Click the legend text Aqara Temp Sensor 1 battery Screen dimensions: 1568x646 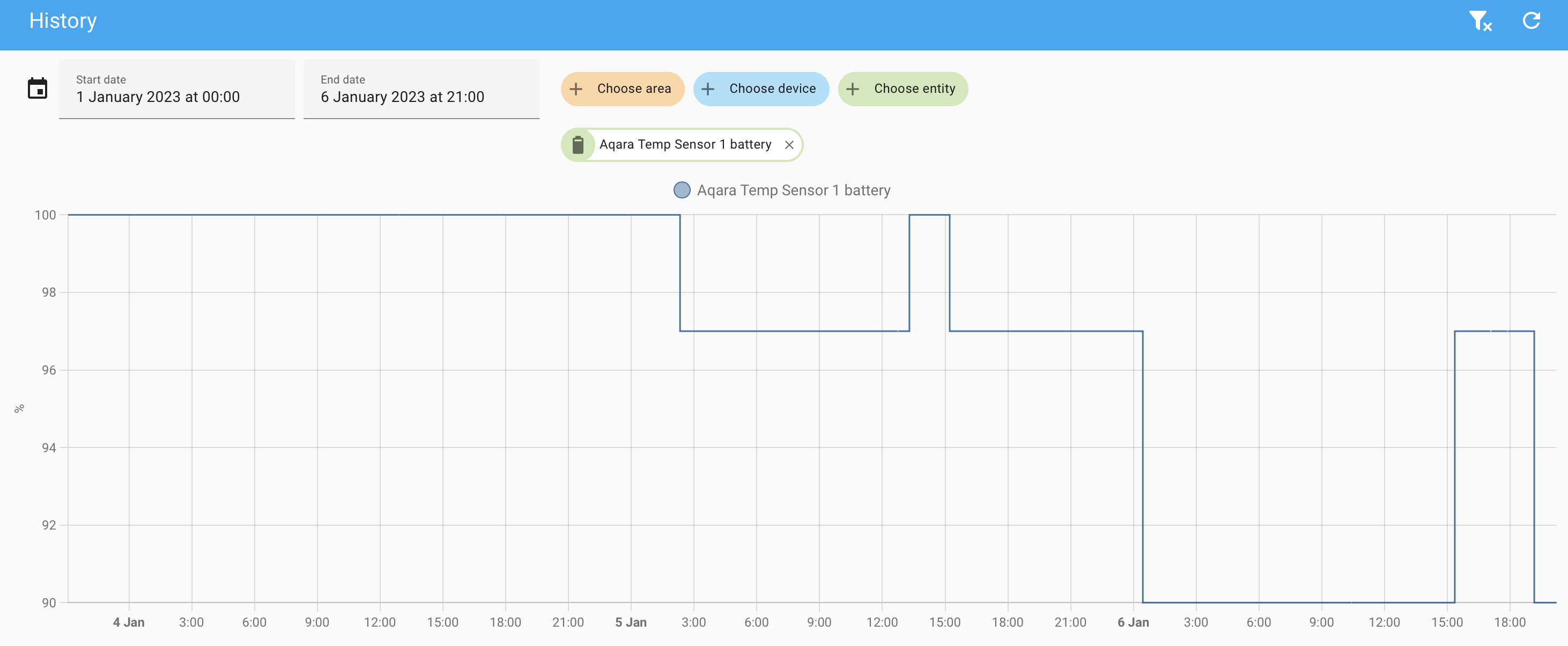[794, 189]
